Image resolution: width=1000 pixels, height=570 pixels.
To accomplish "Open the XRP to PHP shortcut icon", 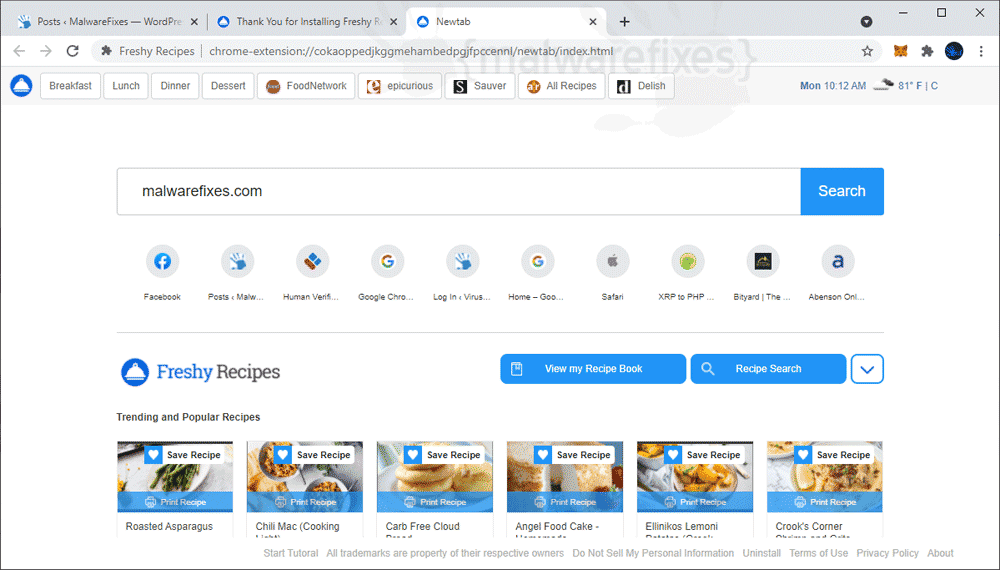I will coord(688,261).
